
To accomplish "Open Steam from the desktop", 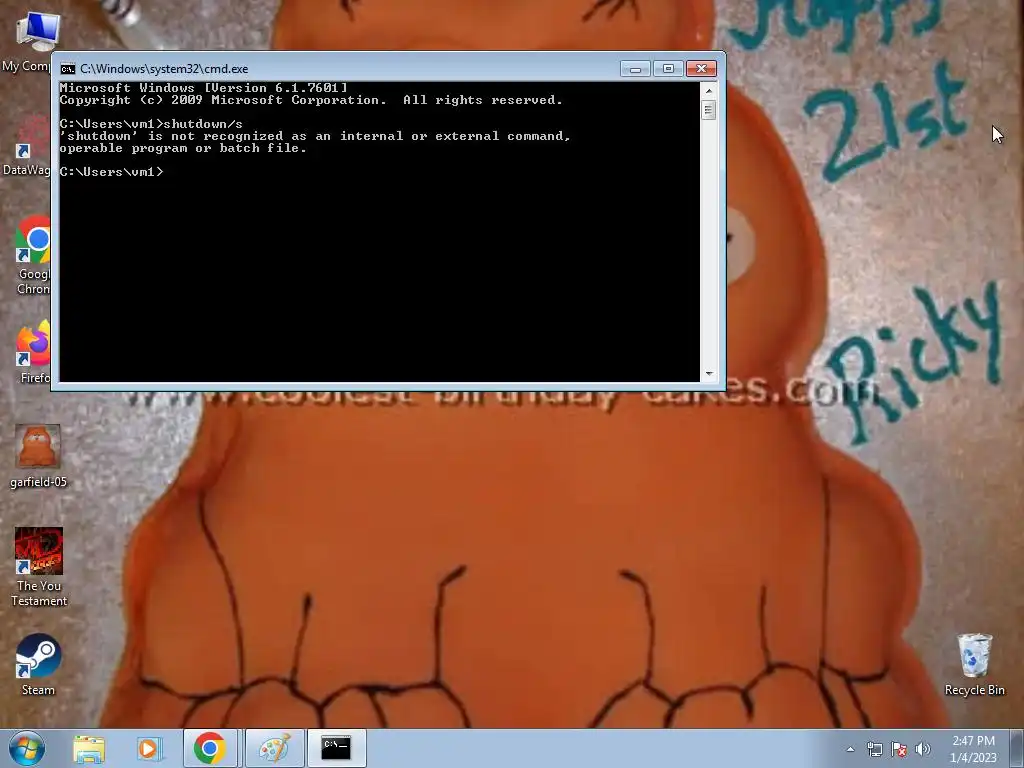I will (x=38, y=664).
